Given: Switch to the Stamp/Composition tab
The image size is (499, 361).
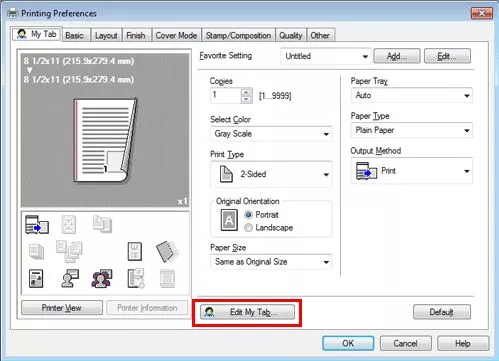Looking at the screenshot, I should 238,35.
